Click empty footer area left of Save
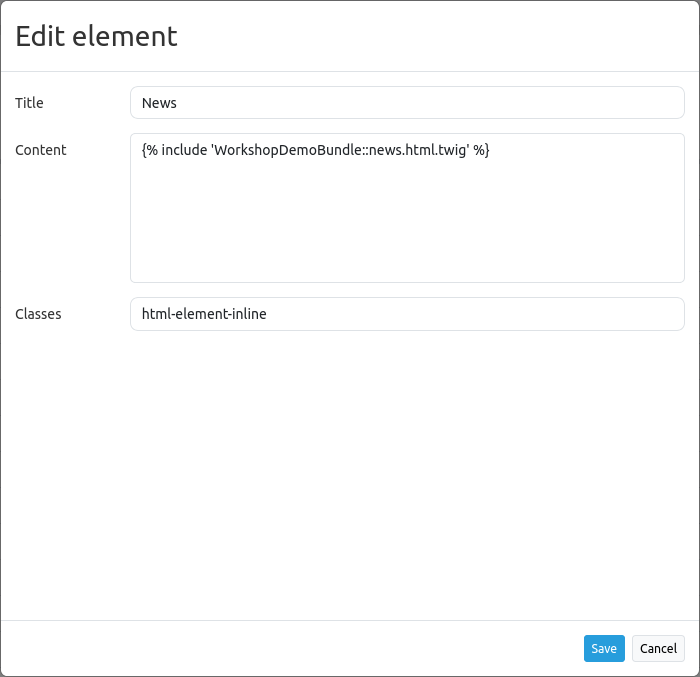Screen dimensions: 700x677 (x=300, y=648)
